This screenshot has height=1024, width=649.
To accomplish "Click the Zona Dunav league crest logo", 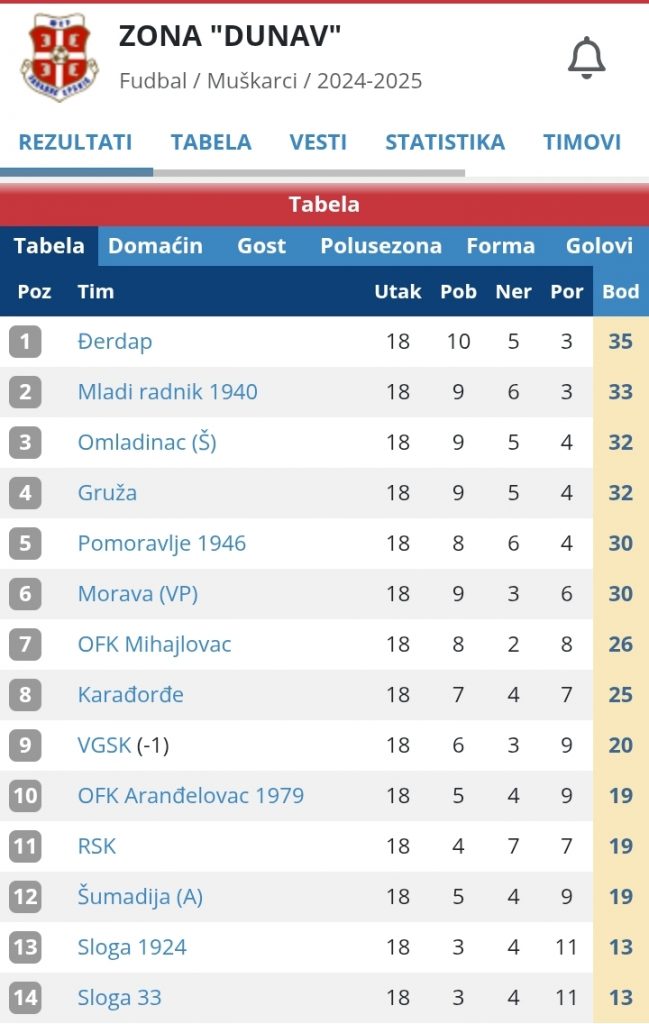I will tap(59, 57).
